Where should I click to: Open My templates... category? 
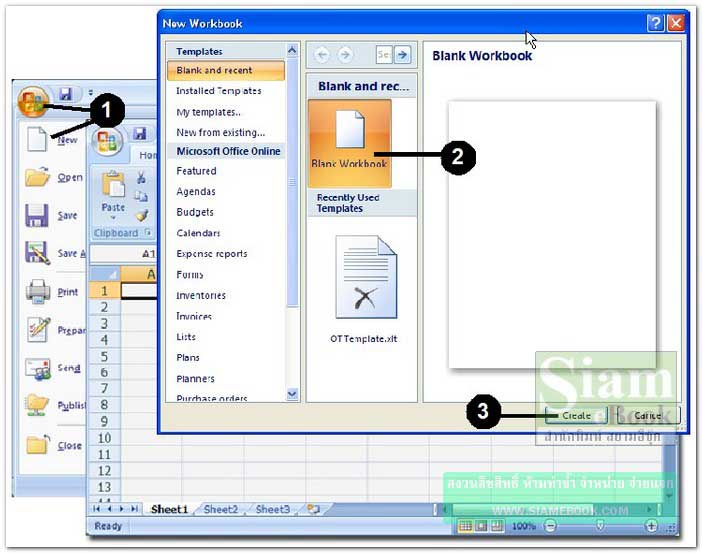(209, 112)
